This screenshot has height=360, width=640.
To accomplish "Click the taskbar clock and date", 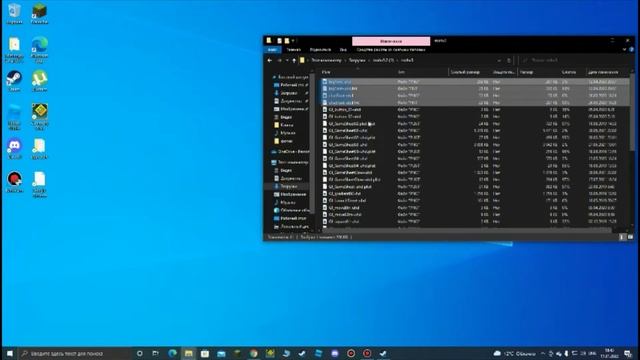I will [x=609, y=353].
